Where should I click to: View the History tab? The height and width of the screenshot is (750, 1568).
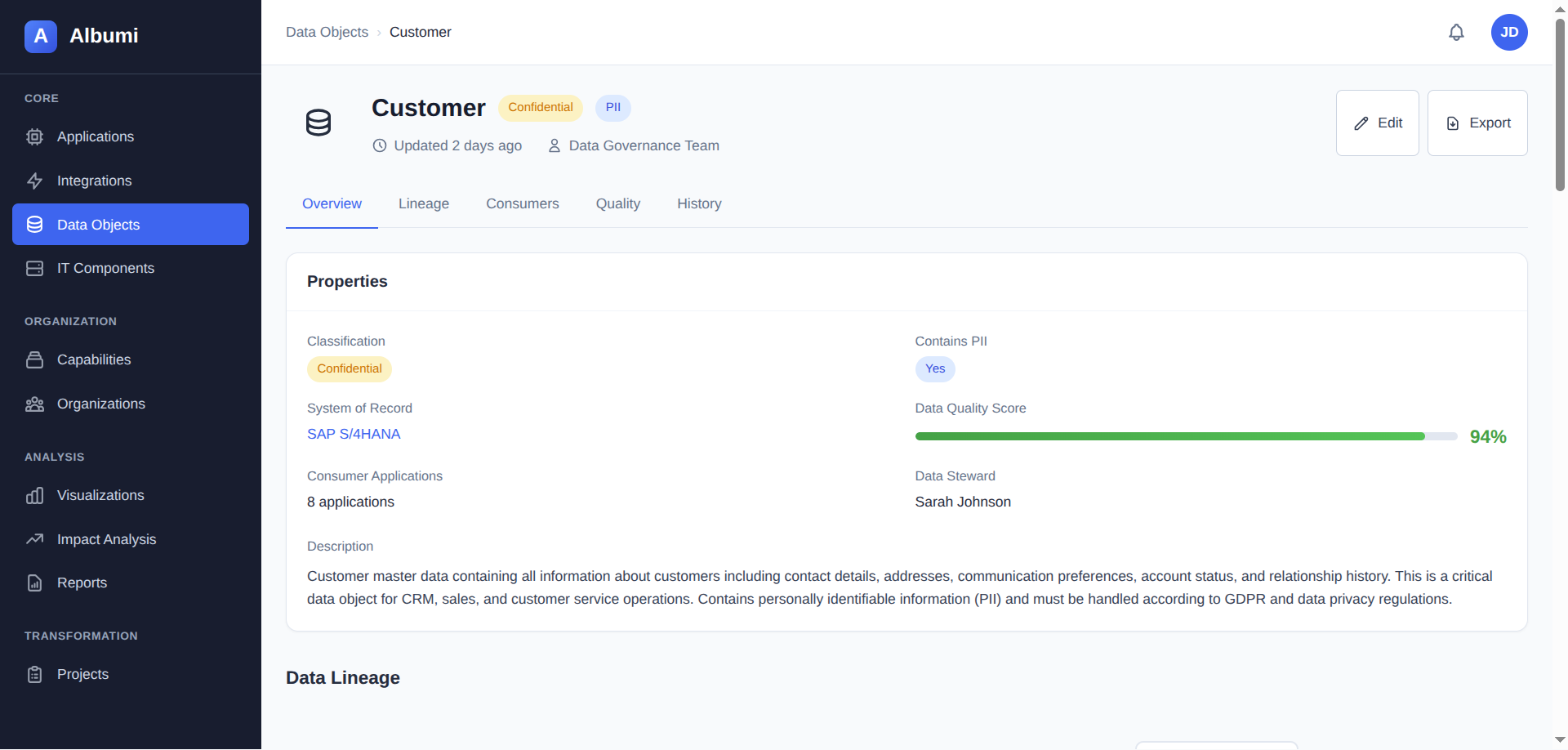coord(698,204)
